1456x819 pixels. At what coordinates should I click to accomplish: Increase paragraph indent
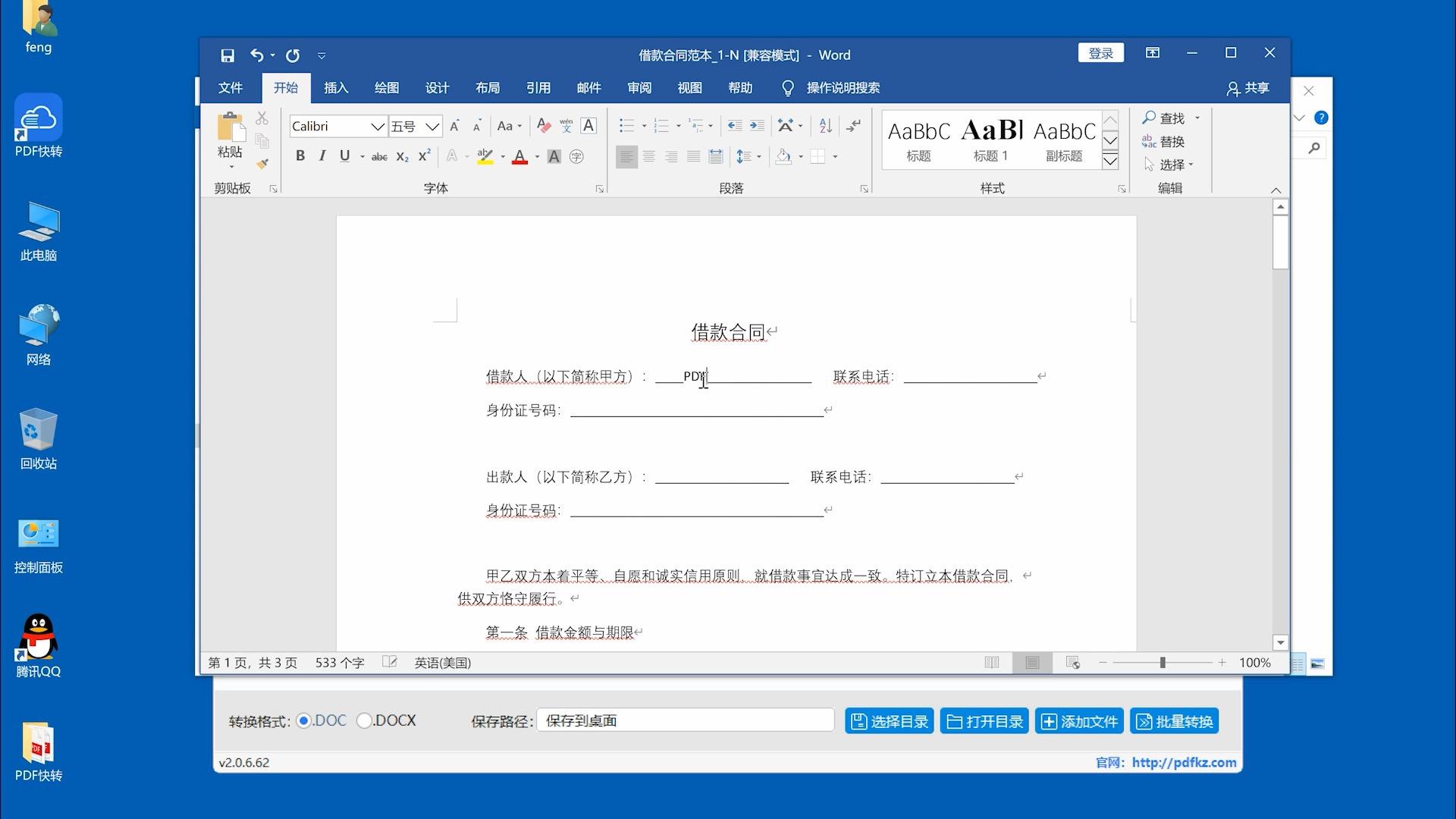[757, 126]
